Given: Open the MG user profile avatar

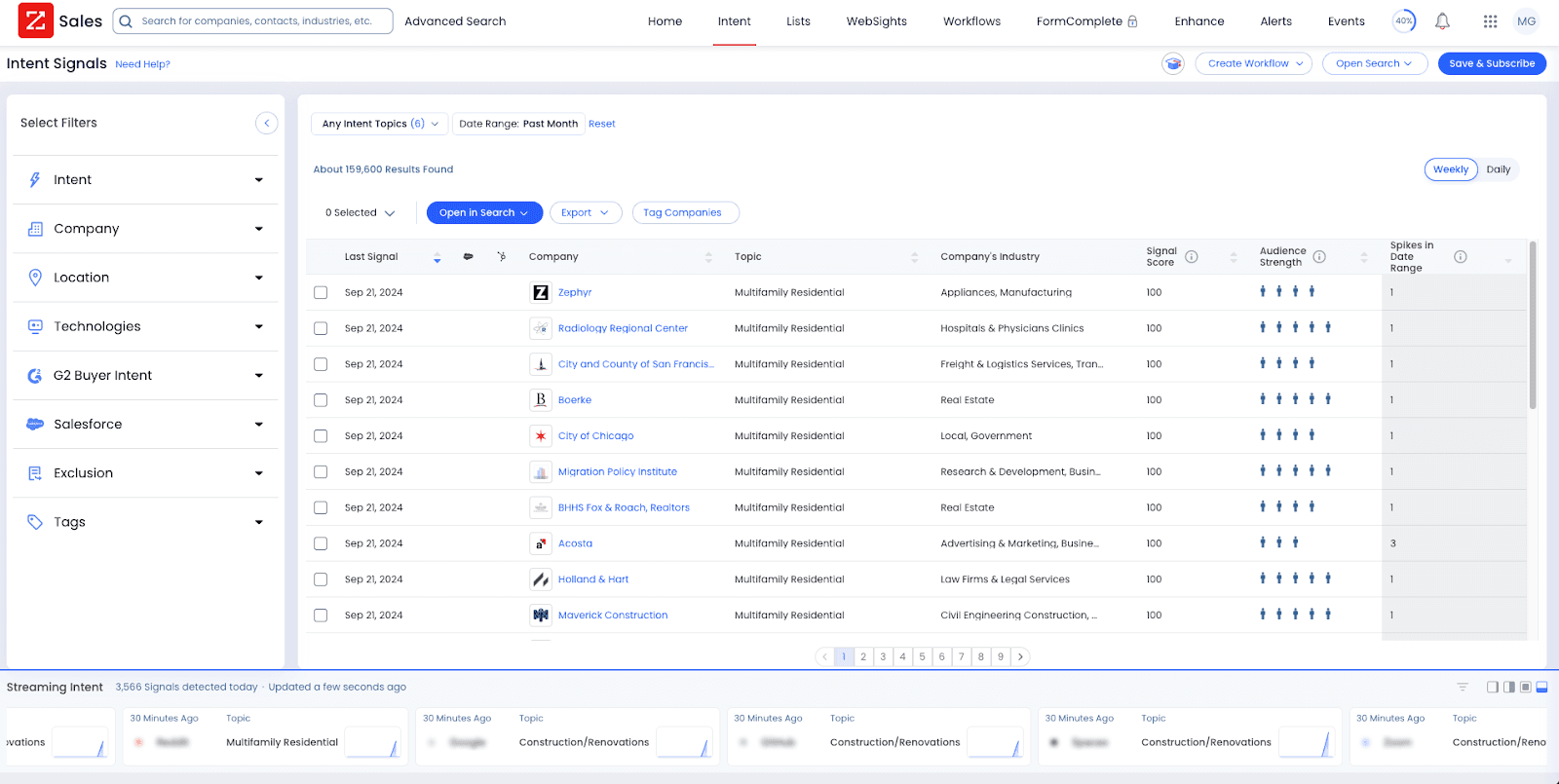Looking at the screenshot, I should coord(1526,20).
